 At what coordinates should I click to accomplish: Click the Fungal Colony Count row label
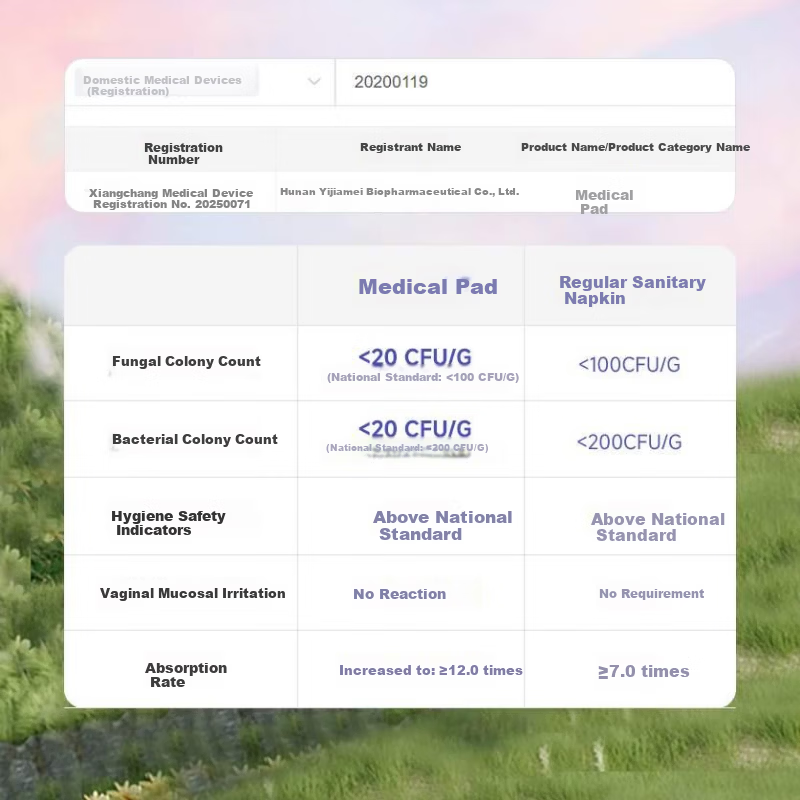click(x=186, y=361)
